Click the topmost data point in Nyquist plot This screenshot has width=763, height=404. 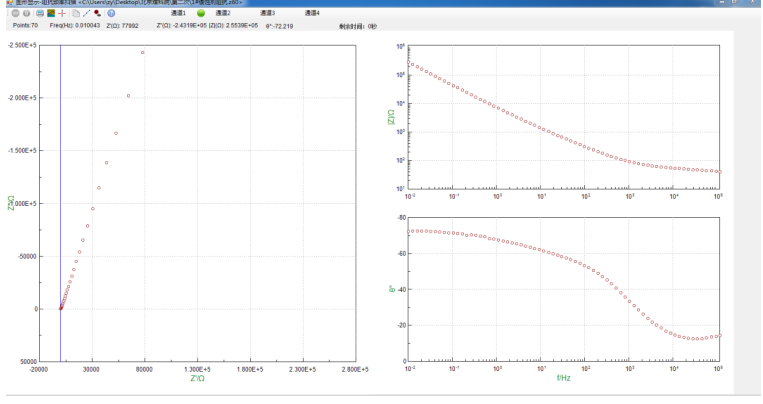pyautogui.click(x=142, y=52)
